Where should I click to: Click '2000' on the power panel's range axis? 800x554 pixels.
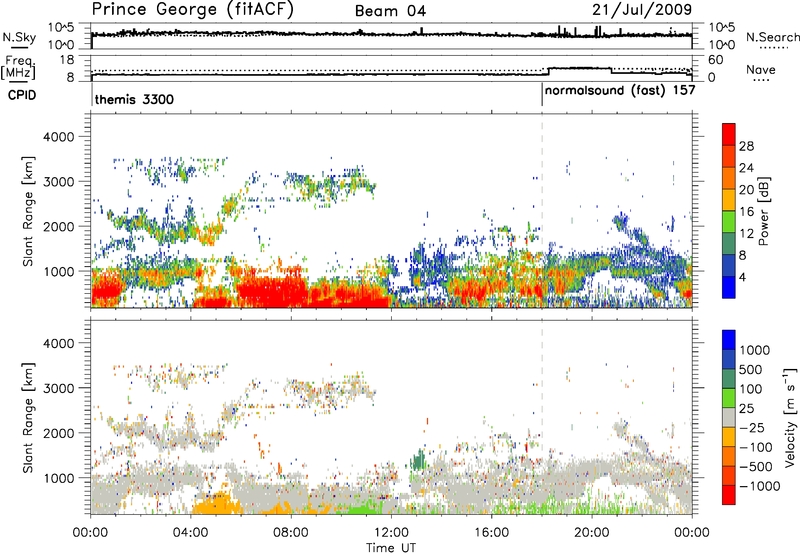pyautogui.click(x=58, y=226)
